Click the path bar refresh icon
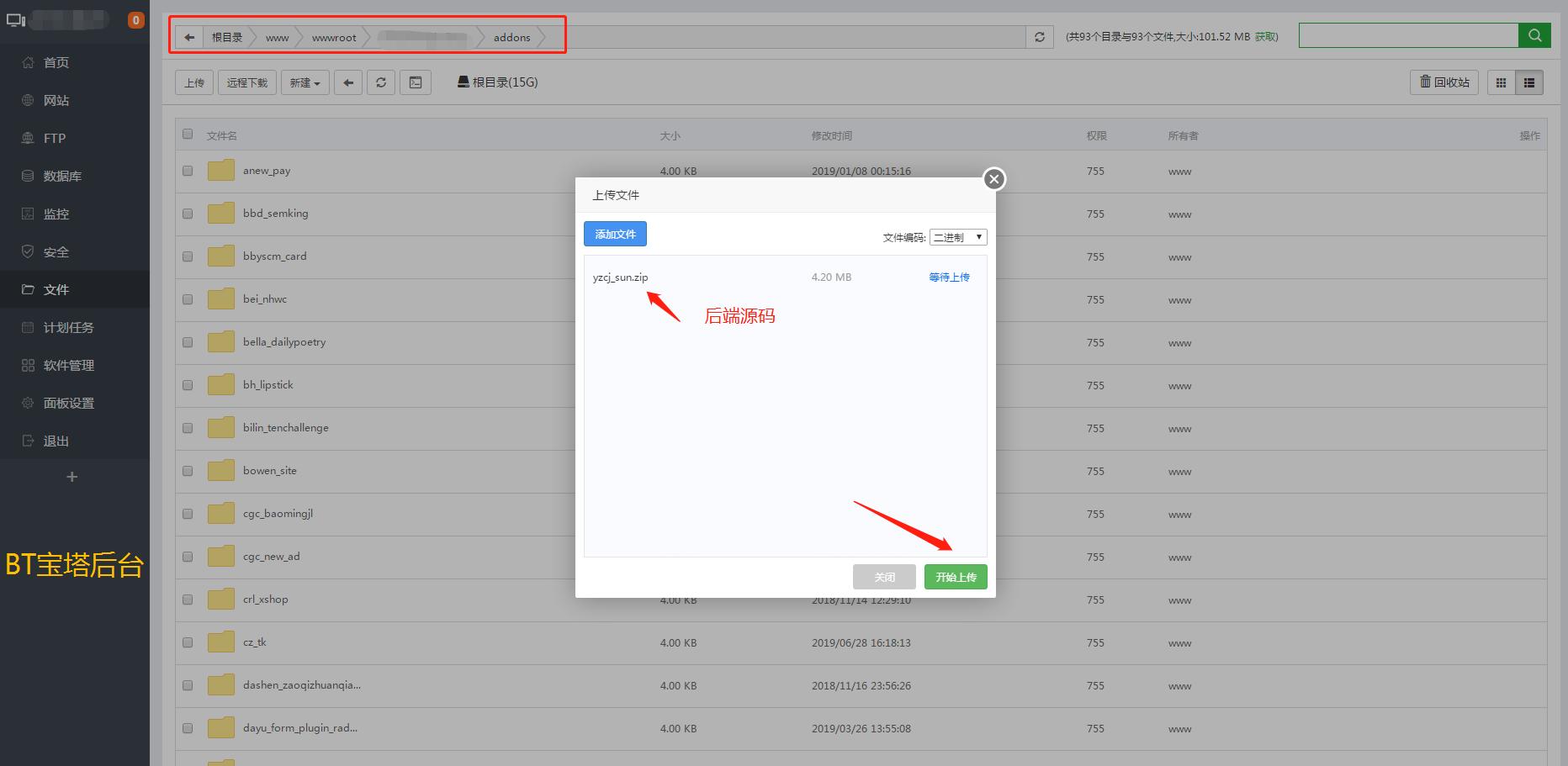The height and width of the screenshot is (766, 1568). [1040, 37]
